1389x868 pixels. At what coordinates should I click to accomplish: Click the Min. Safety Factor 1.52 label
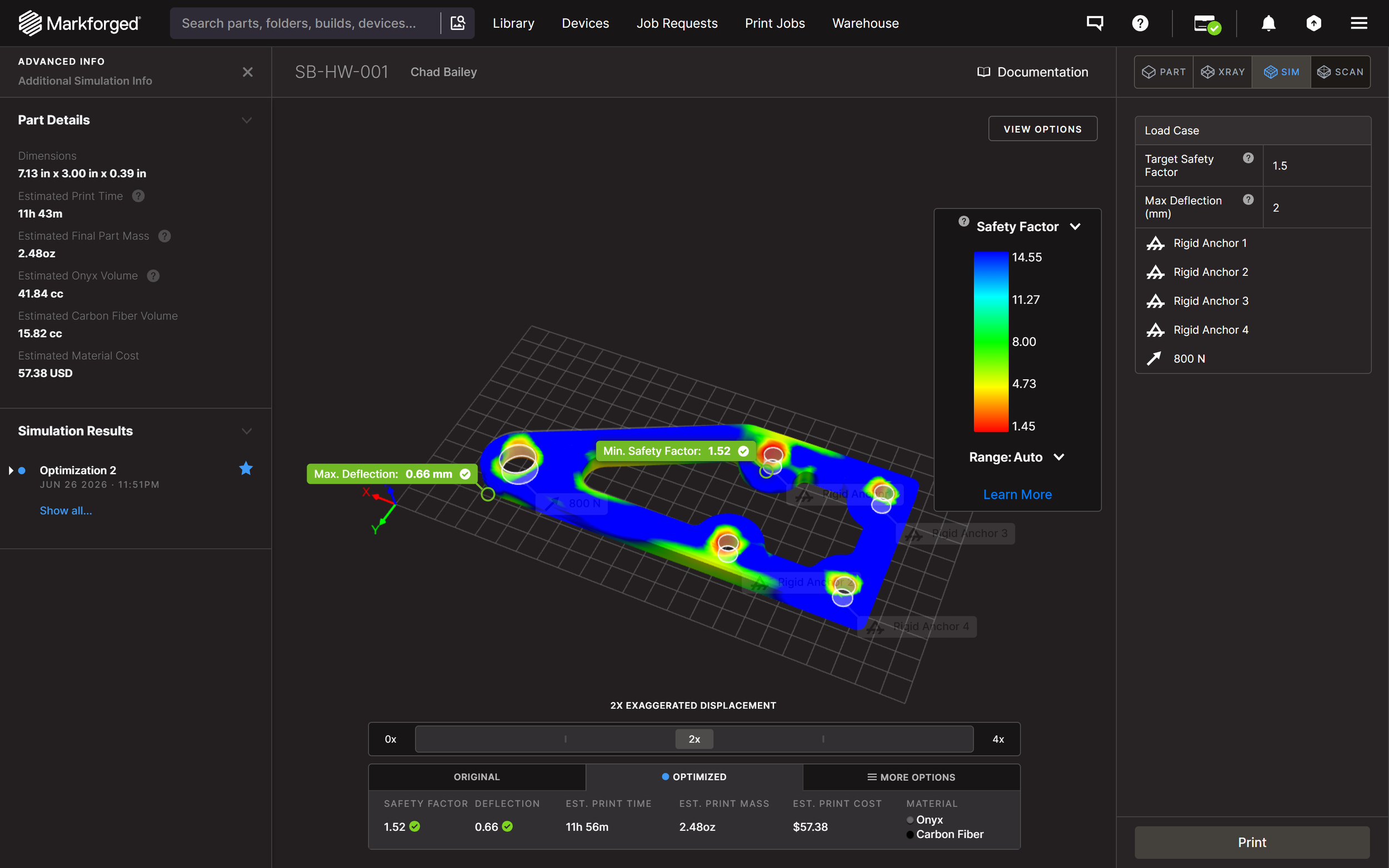click(x=675, y=450)
